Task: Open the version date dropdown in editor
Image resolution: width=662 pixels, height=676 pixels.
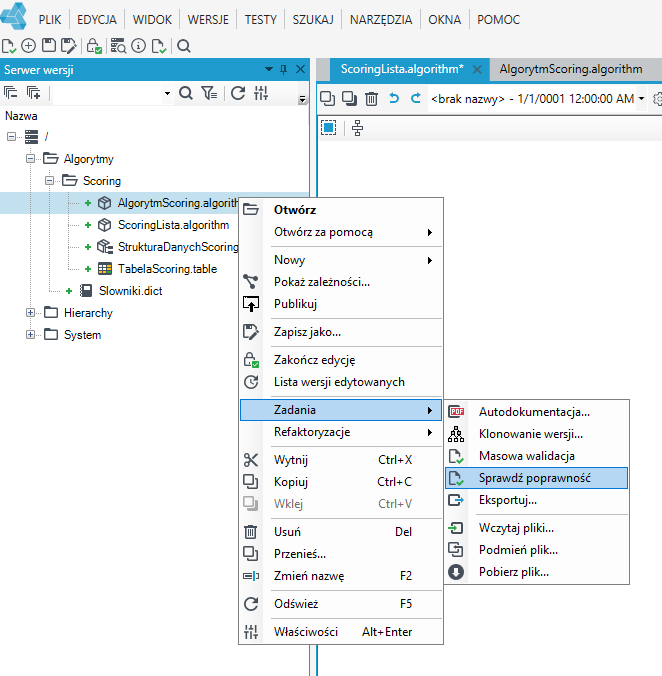Action: point(641,99)
